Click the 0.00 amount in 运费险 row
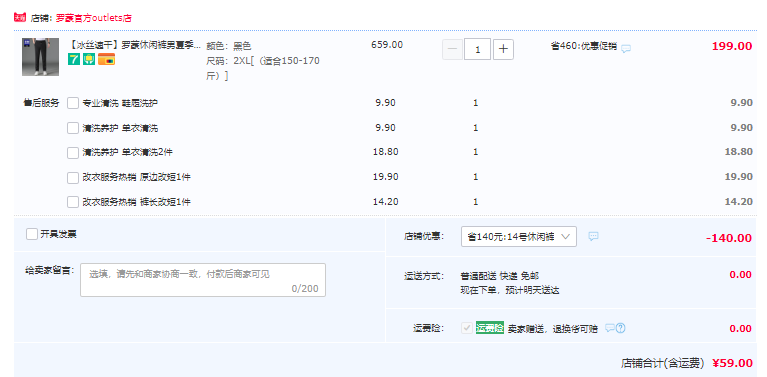This screenshot has width=767, height=377. pyautogui.click(x=741, y=329)
